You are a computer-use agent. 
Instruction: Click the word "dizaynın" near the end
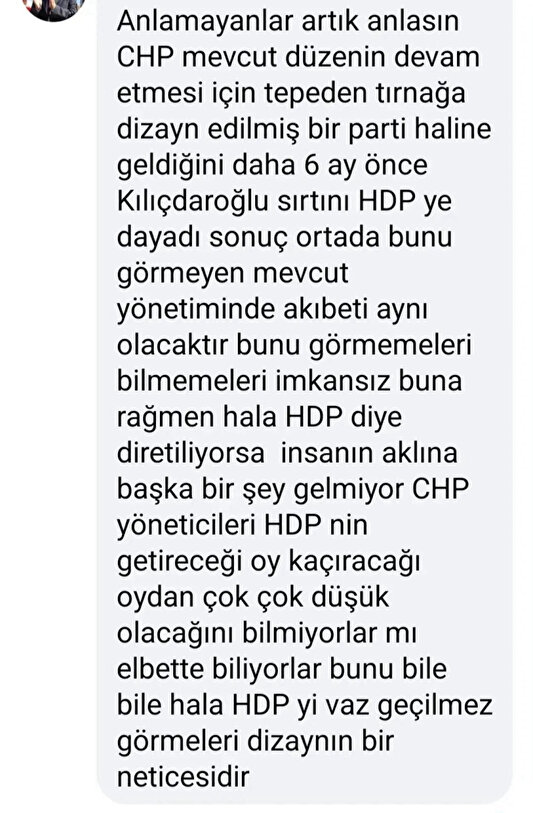point(296,742)
